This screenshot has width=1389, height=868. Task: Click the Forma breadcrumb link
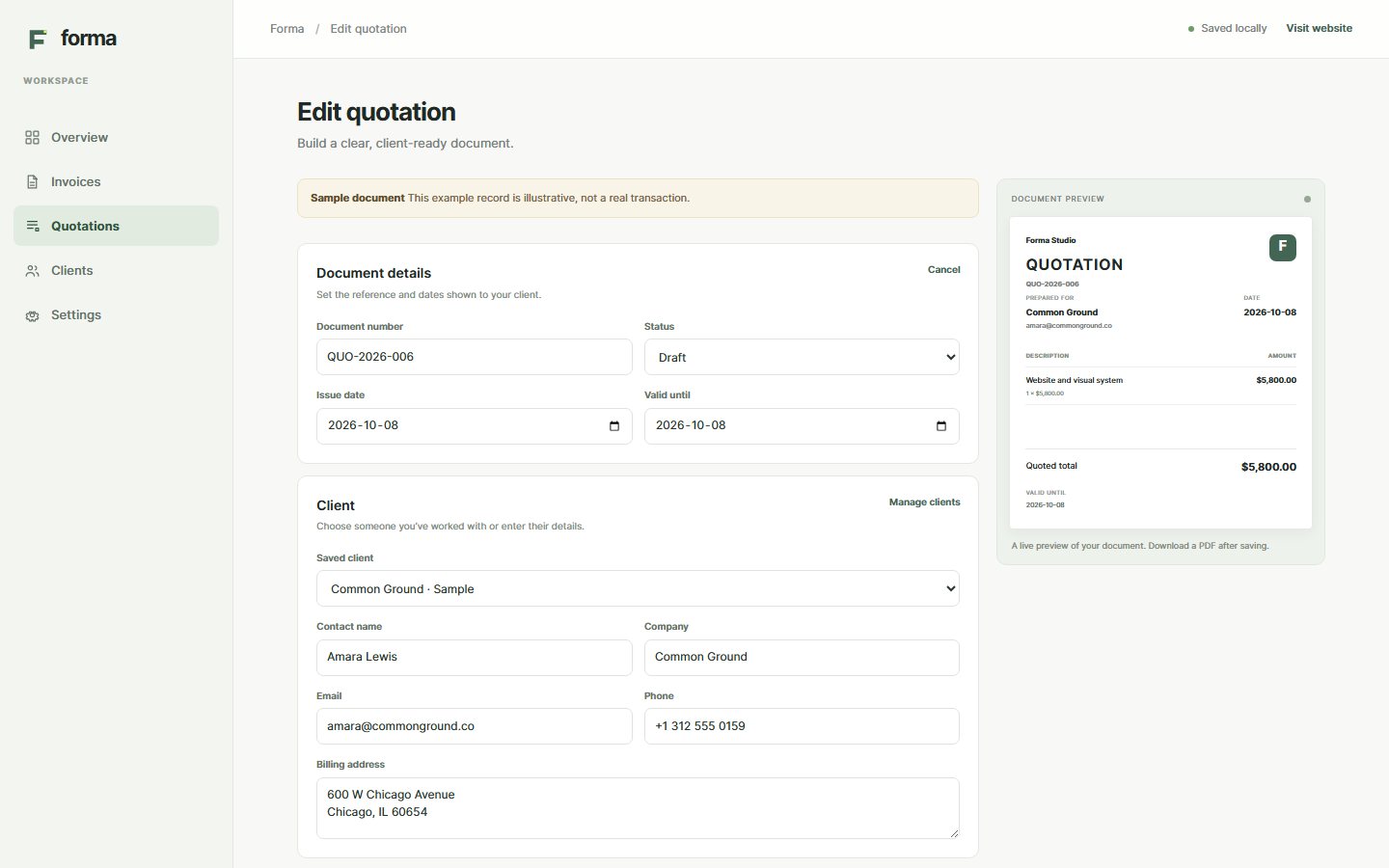coord(286,29)
